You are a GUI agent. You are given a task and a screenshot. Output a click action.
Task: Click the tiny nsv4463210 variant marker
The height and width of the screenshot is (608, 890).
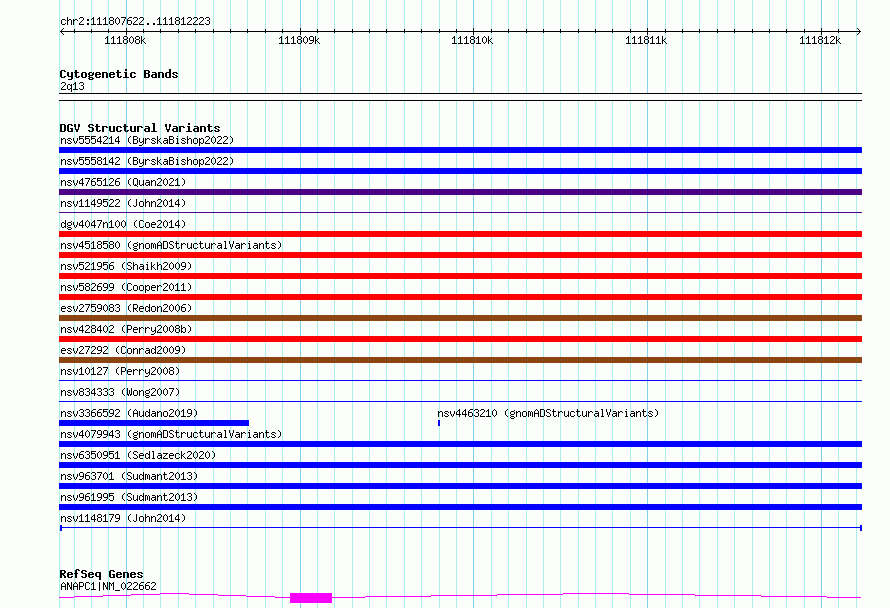(x=439, y=423)
